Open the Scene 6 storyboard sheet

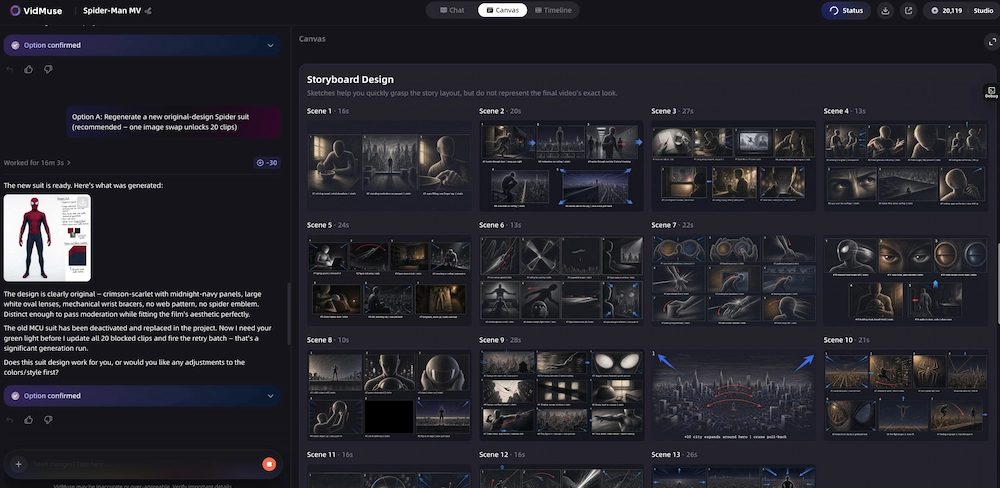pos(561,281)
